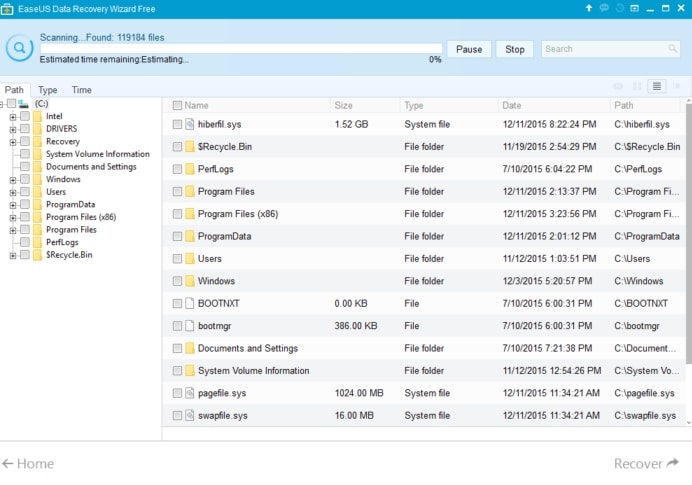The image size is (692, 485).
Task: Expand the DRIVERS tree node
Action: [x=13, y=129]
